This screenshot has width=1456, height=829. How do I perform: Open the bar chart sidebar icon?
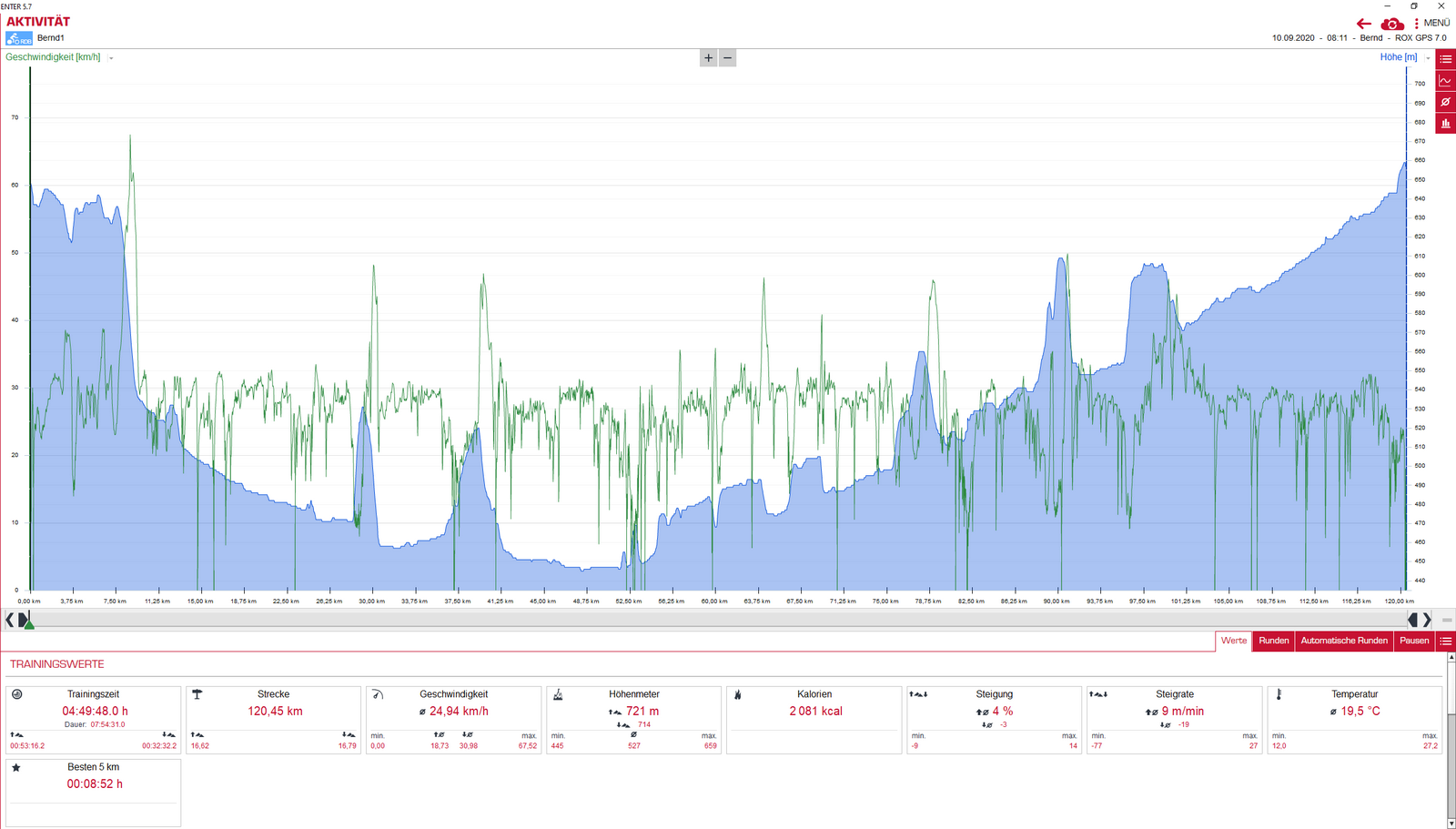(1445, 124)
